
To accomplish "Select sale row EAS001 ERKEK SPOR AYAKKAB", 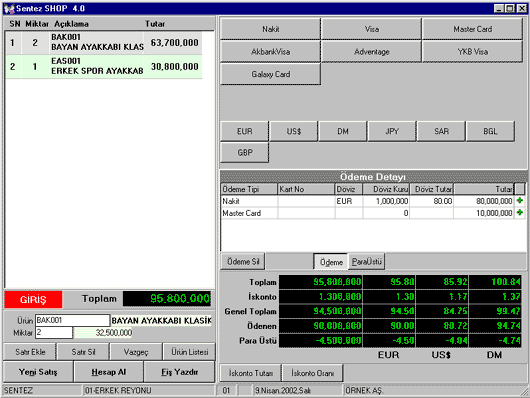I will [103, 67].
